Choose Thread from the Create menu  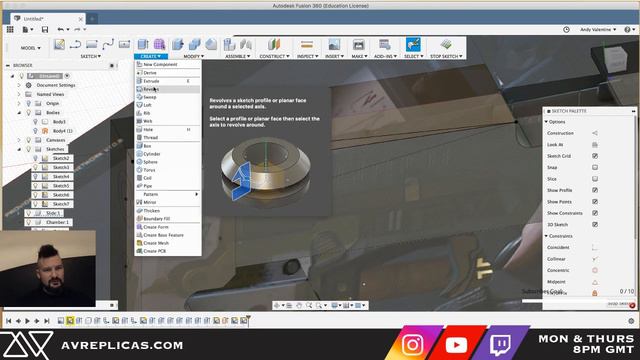coord(168,138)
